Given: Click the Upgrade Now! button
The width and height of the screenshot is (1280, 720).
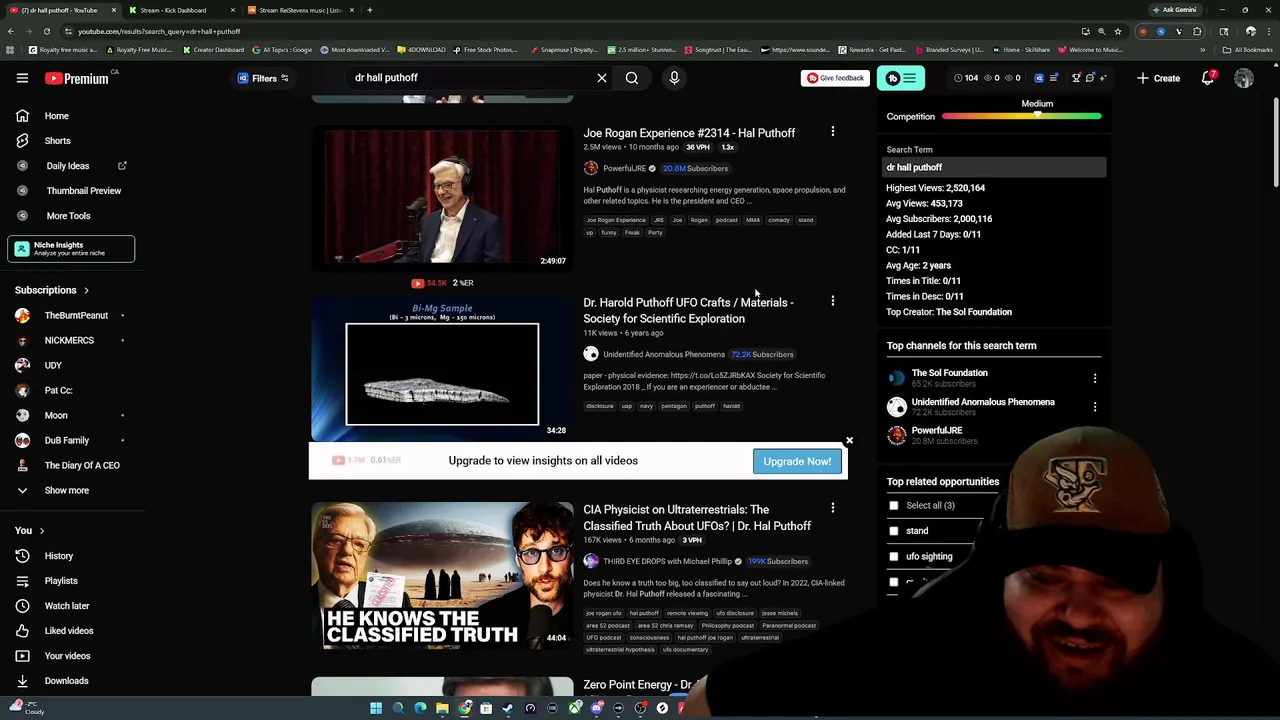Looking at the screenshot, I should click(797, 461).
